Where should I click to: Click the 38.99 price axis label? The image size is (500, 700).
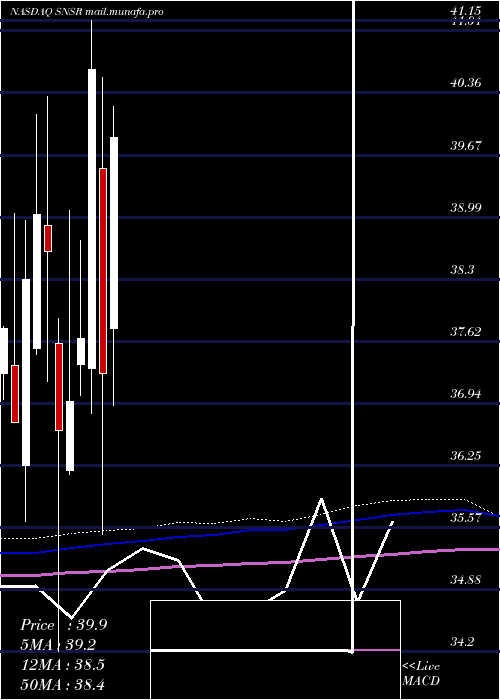(466, 207)
